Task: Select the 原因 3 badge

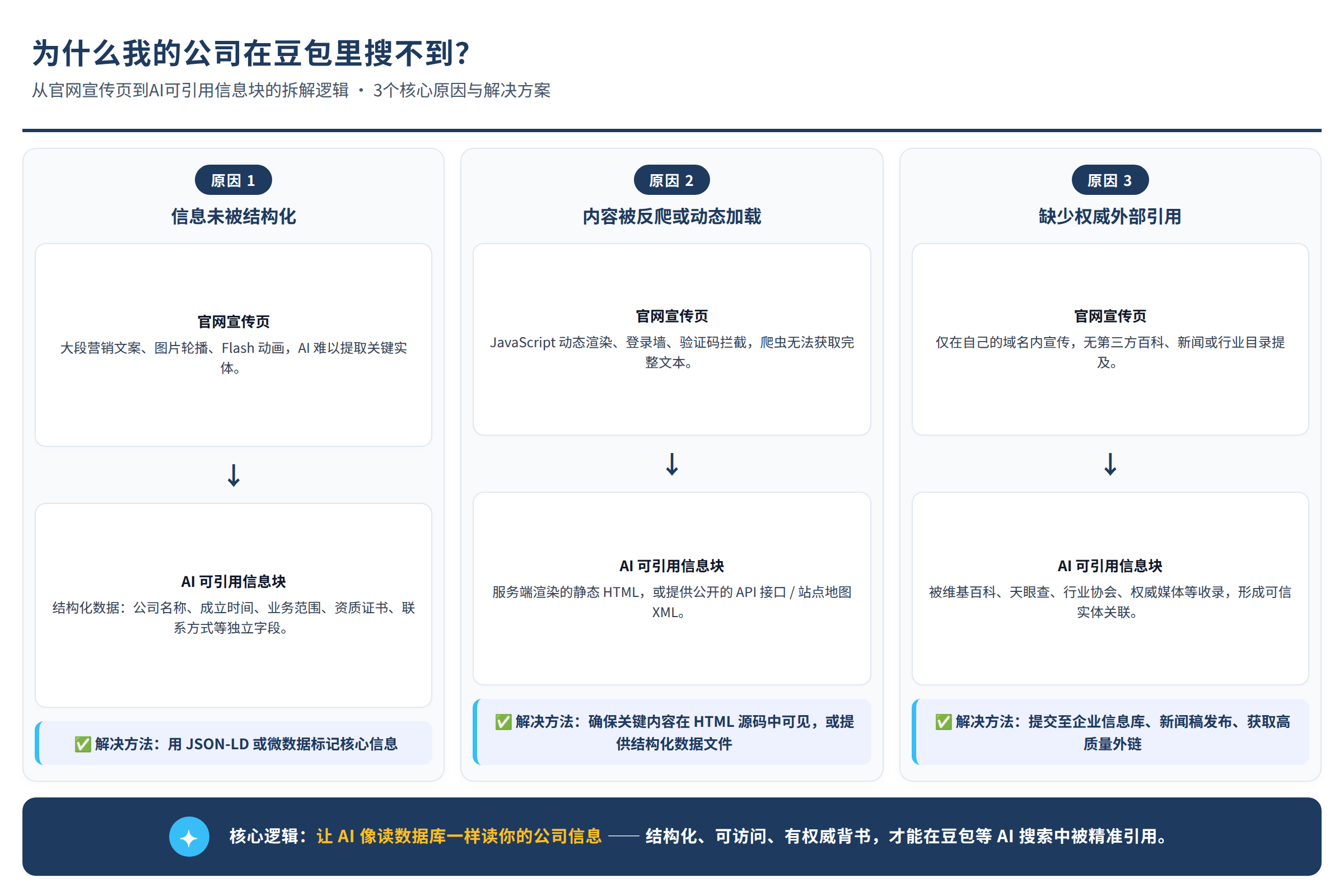Action: click(x=1110, y=180)
